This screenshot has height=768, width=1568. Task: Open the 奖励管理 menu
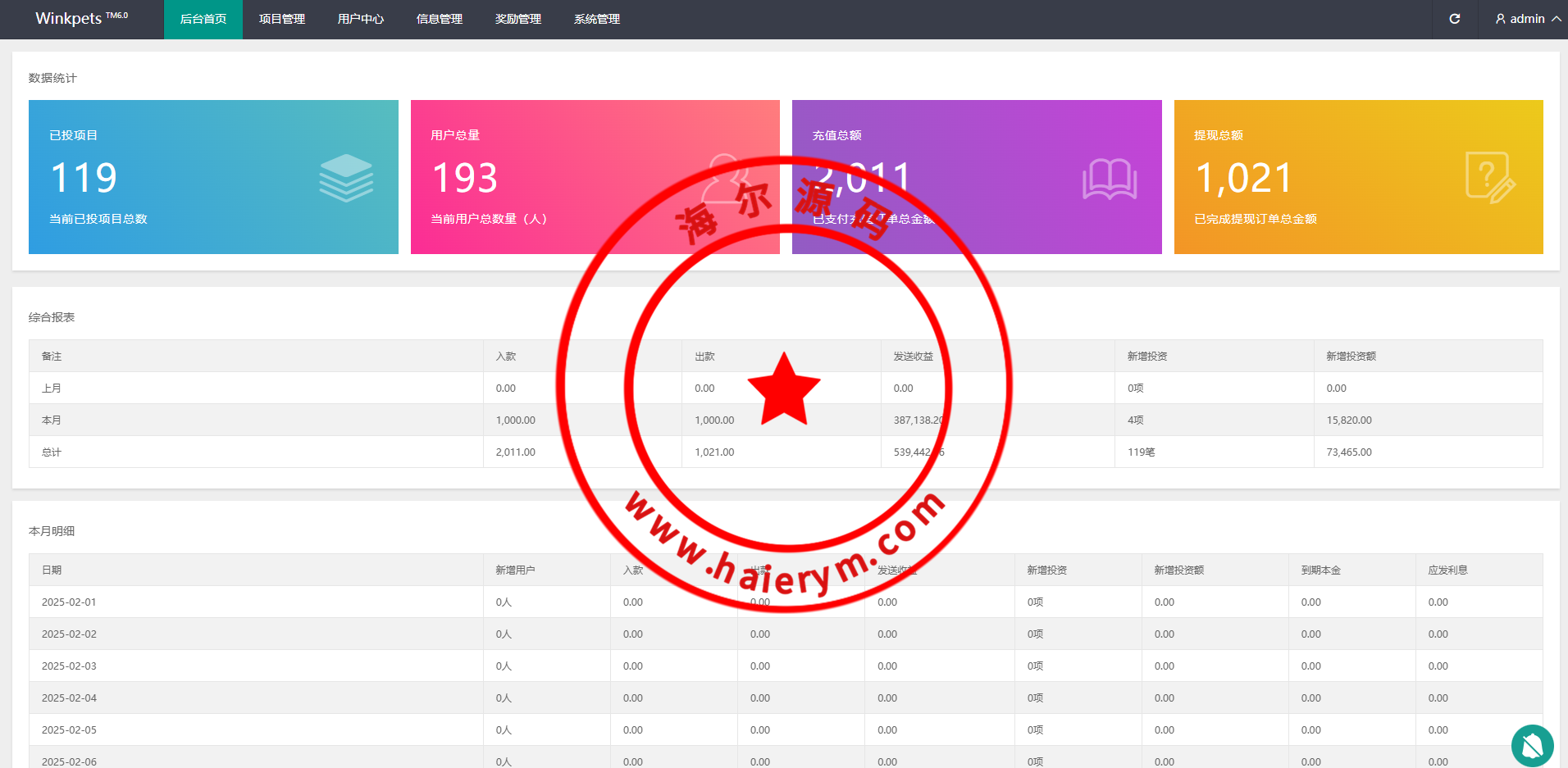(518, 19)
